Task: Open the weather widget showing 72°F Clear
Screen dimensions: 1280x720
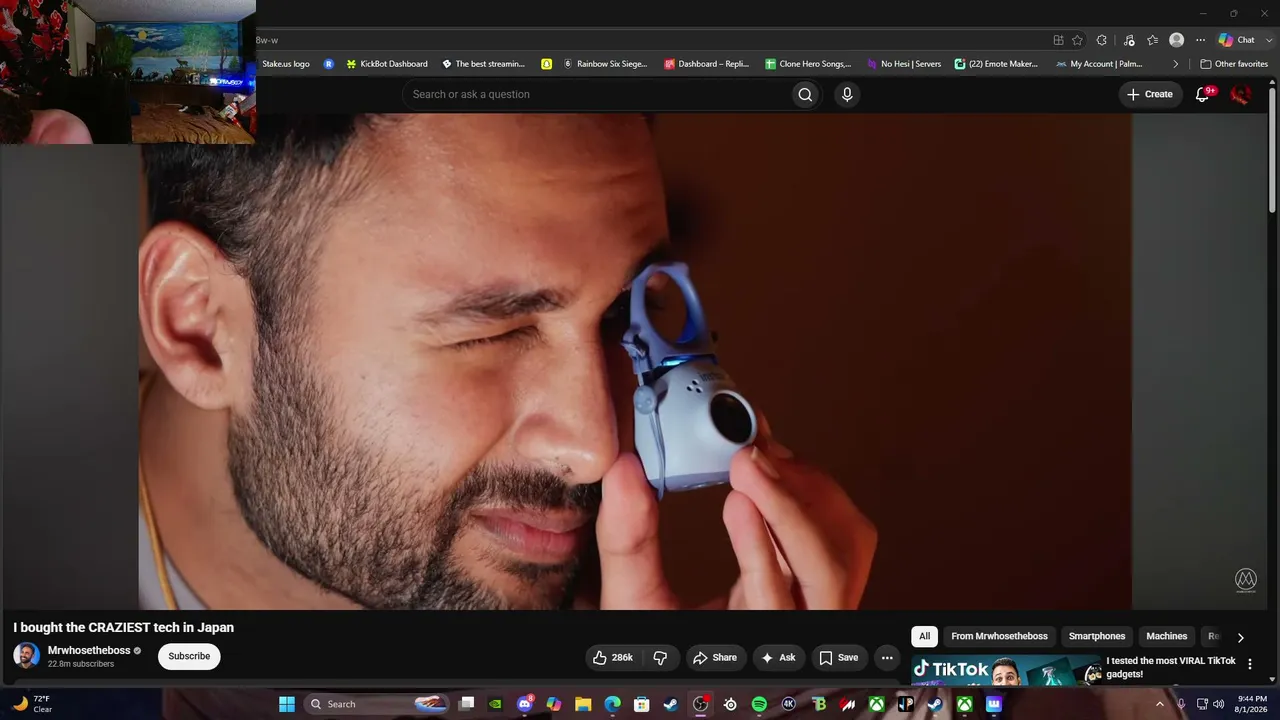Action: pyautogui.click(x=32, y=704)
